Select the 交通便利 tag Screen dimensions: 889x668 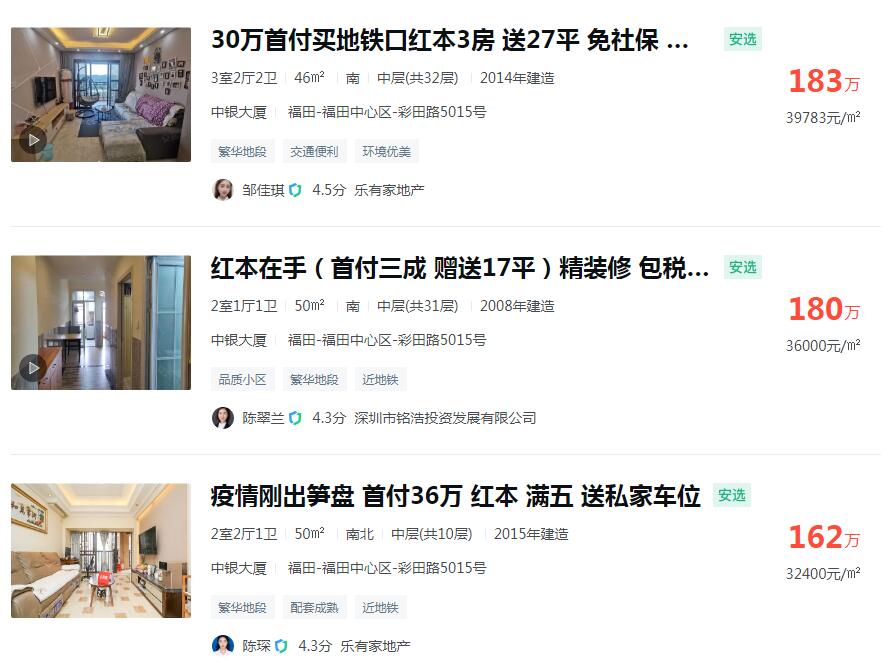[x=314, y=151]
